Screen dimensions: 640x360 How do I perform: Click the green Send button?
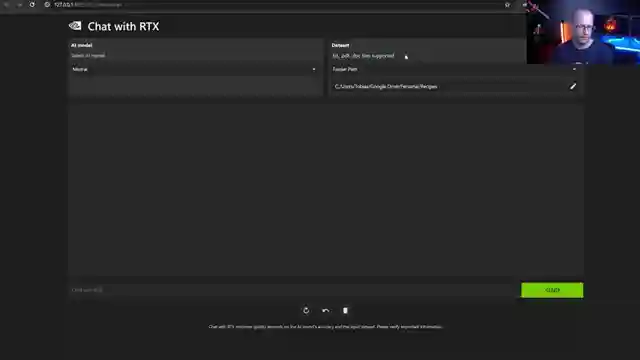click(x=552, y=290)
